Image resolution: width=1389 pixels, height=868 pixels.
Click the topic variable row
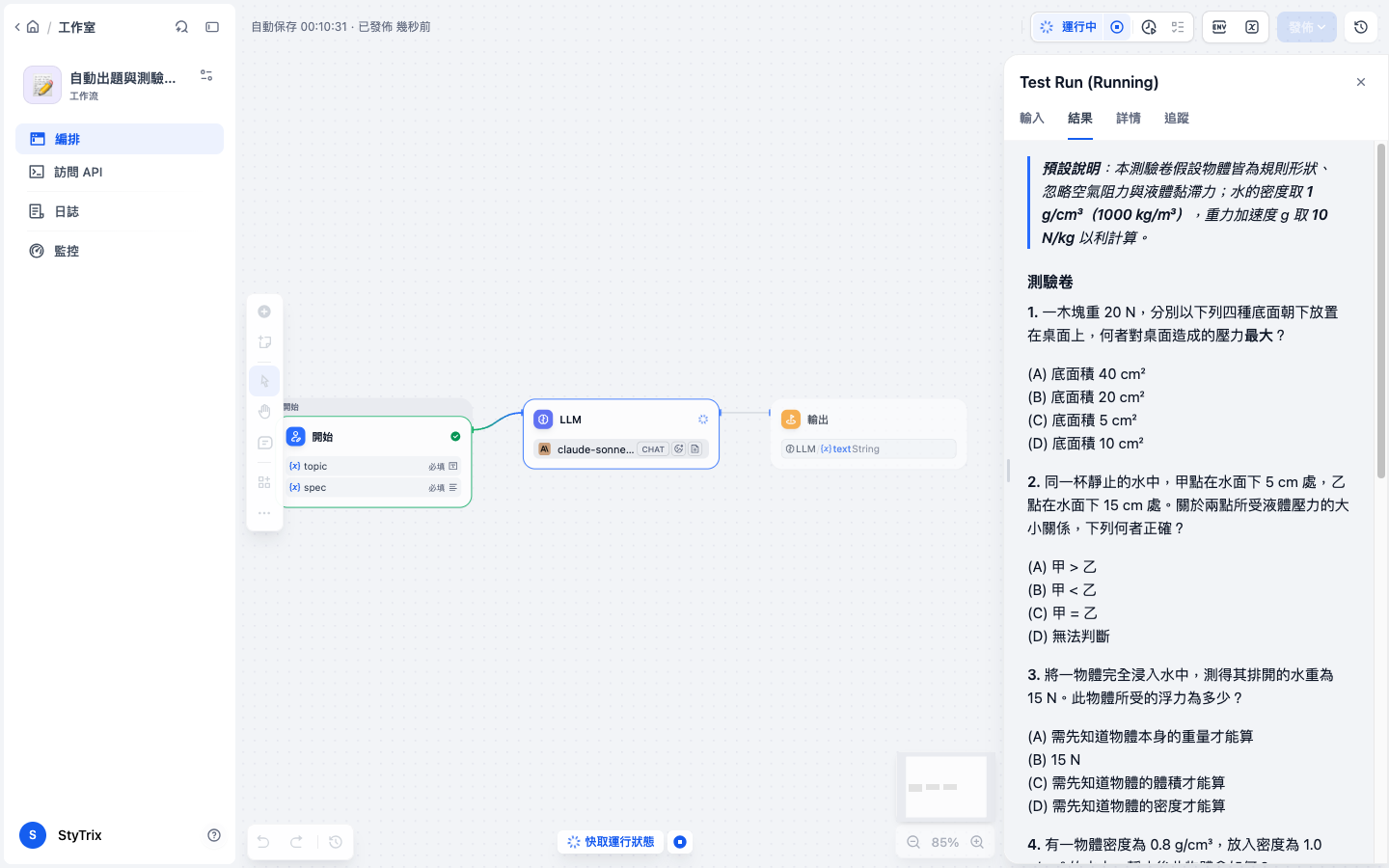pyautogui.click(x=373, y=466)
